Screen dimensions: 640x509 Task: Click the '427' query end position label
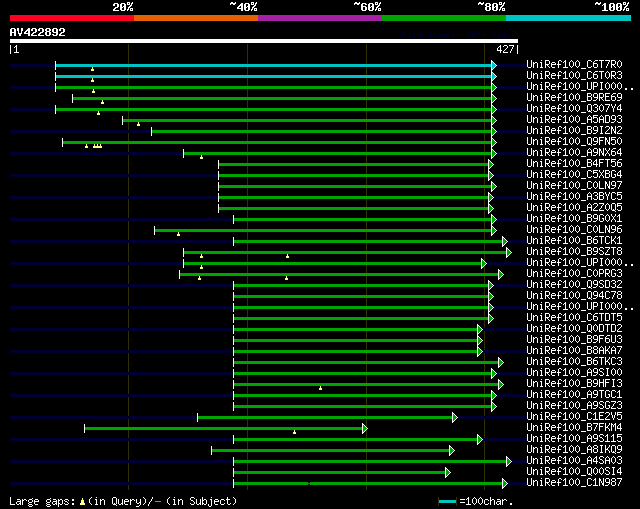point(505,49)
